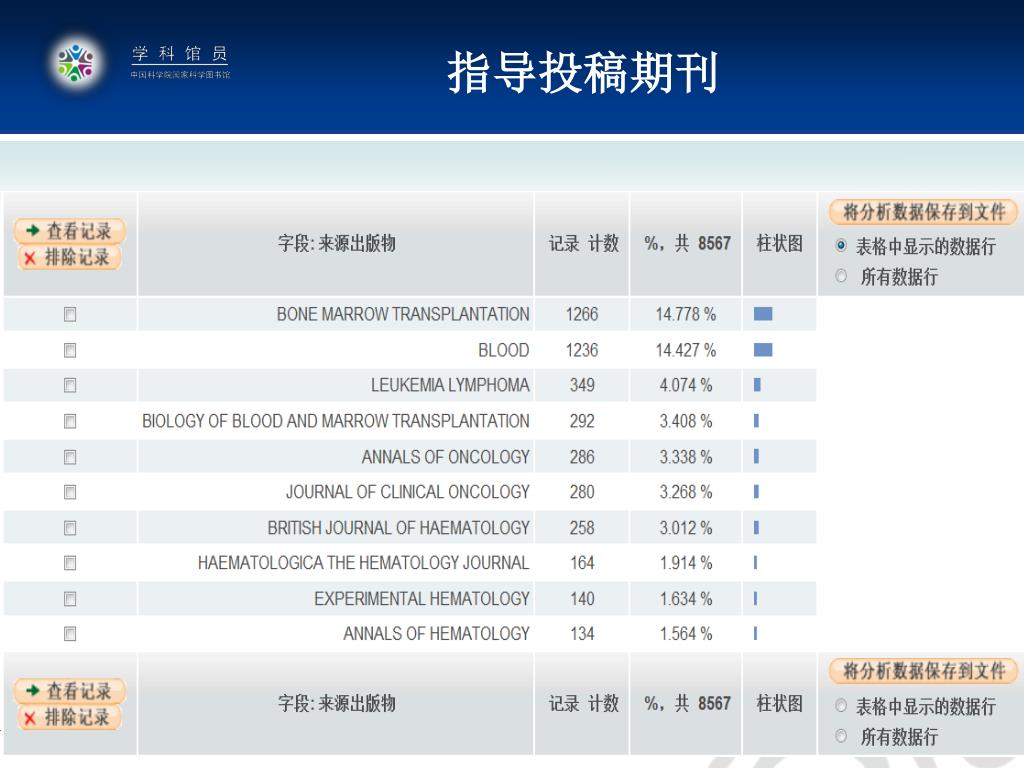The width and height of the screenshot is (1024, 768).
Task: Enable JOURNAL OF CLINICAL ONCOLOGY checkbox
Action: pos(70,491)
